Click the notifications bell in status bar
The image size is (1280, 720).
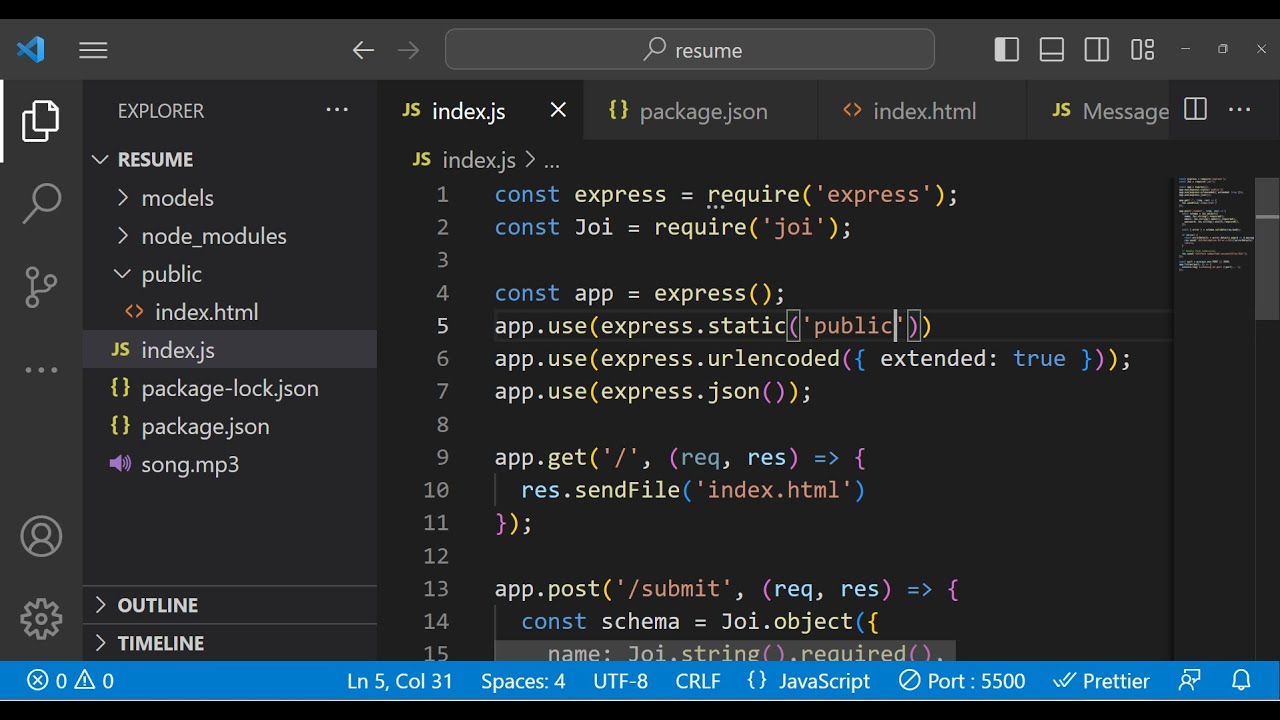point(1241,681)
